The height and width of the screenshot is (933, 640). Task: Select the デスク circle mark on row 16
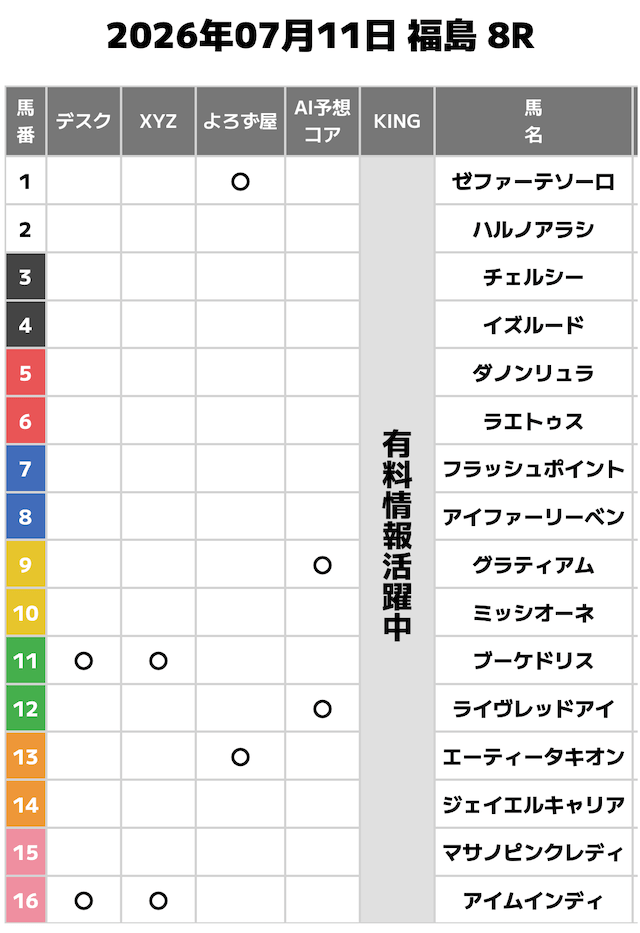84,901
